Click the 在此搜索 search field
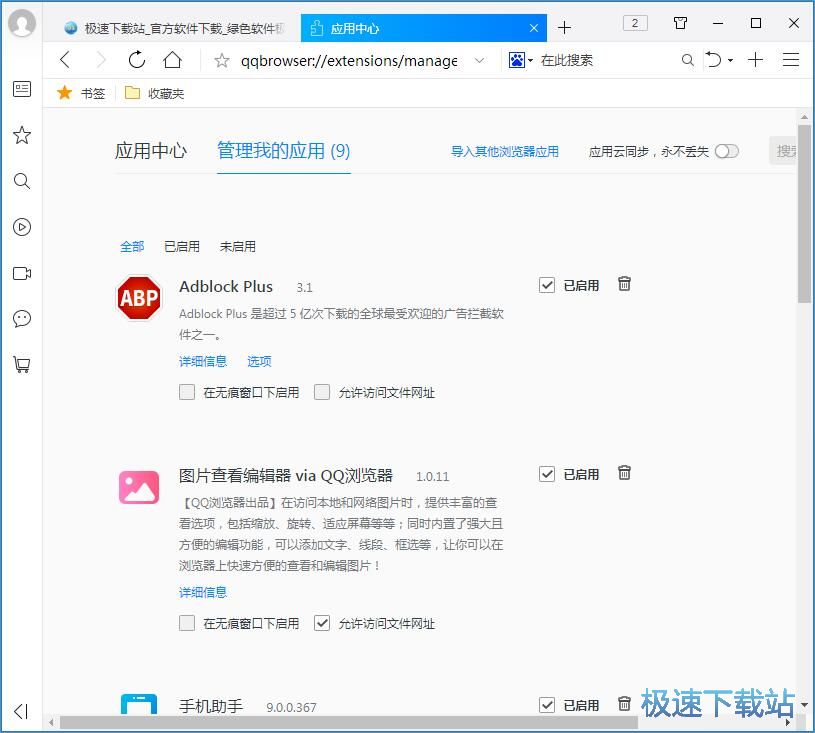The image size is (815, 733). (606, 60)
